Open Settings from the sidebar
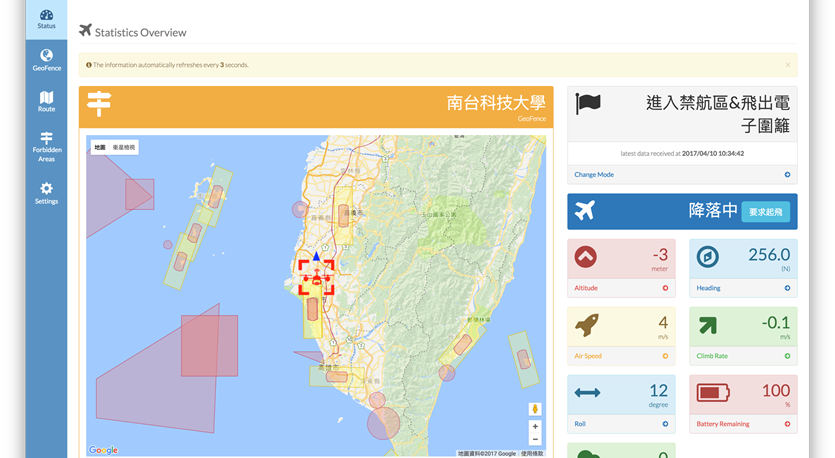The image size is (835, 458). coord(46,193)
